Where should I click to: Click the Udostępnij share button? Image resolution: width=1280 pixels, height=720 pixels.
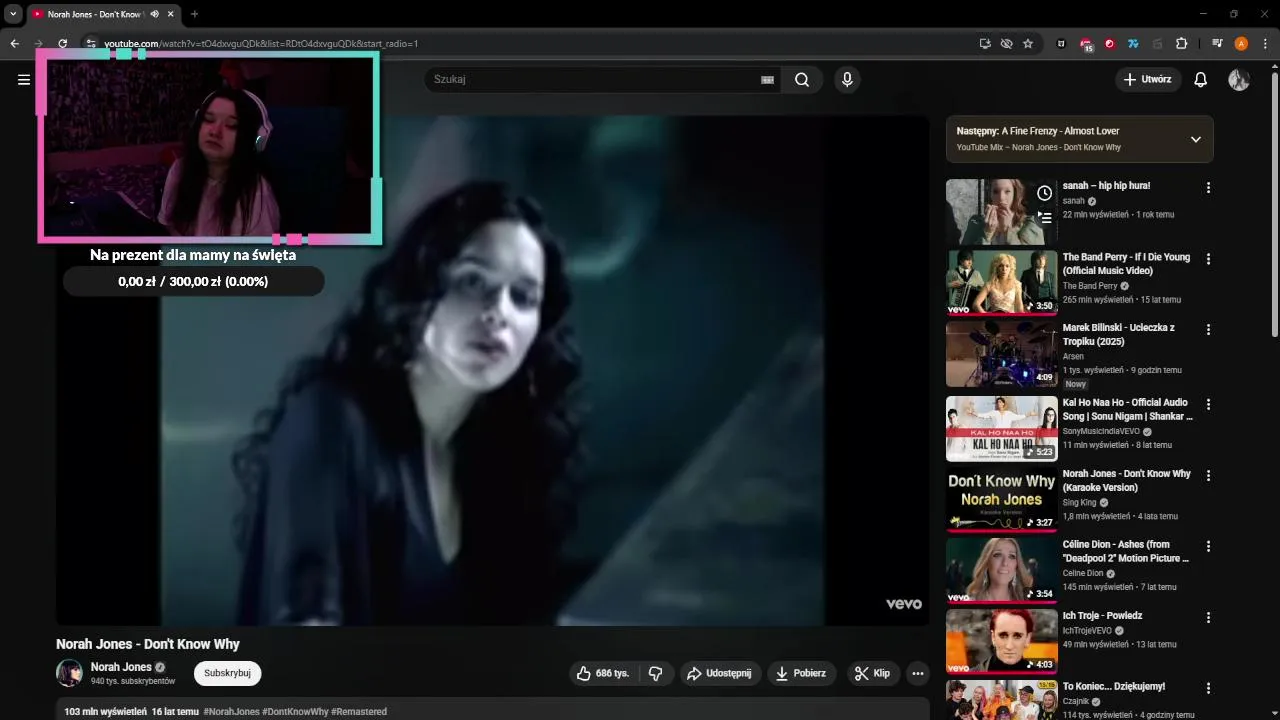click(x=720, y=674)
